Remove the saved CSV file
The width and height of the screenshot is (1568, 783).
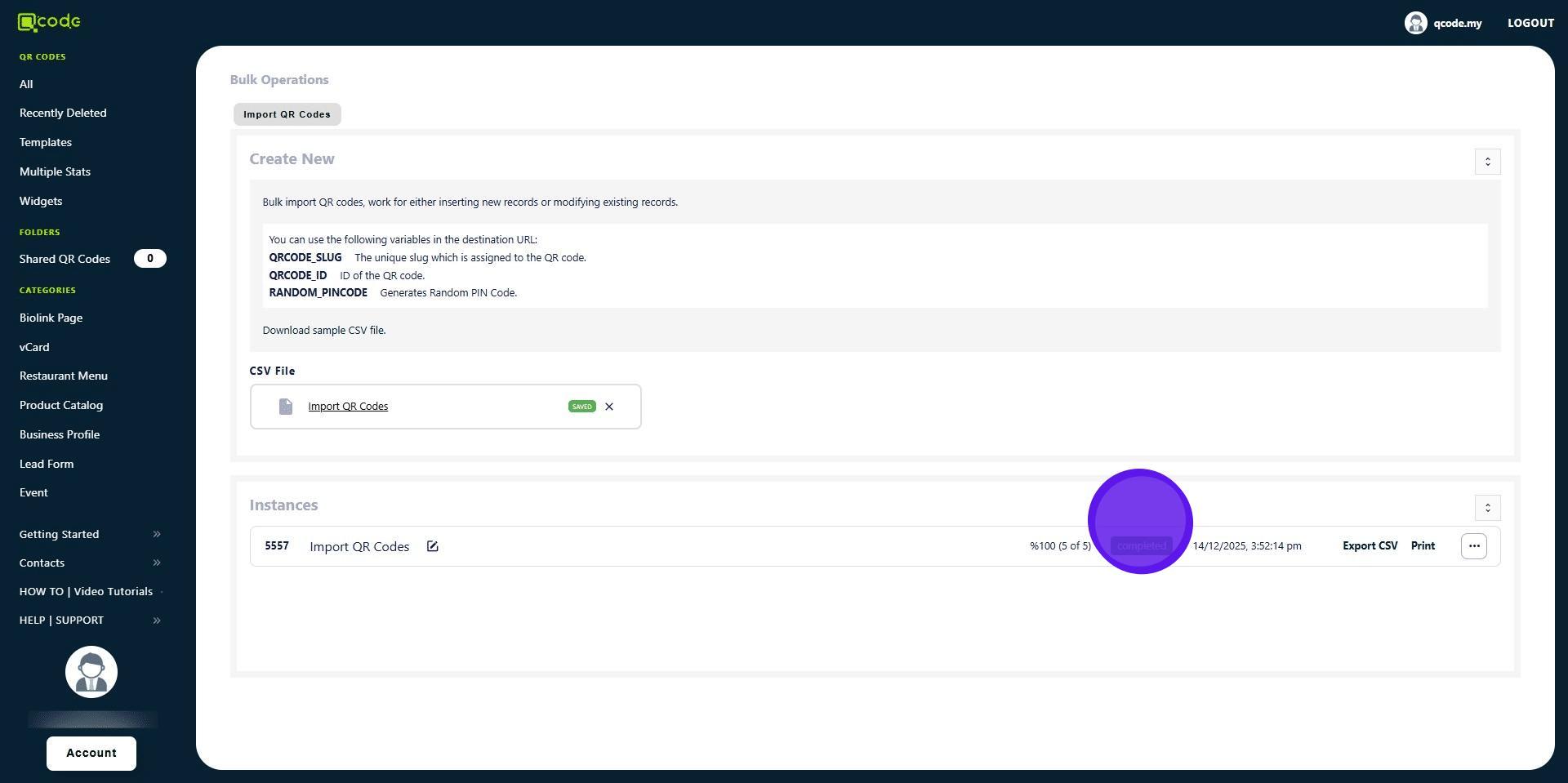(x=609, y=407)
